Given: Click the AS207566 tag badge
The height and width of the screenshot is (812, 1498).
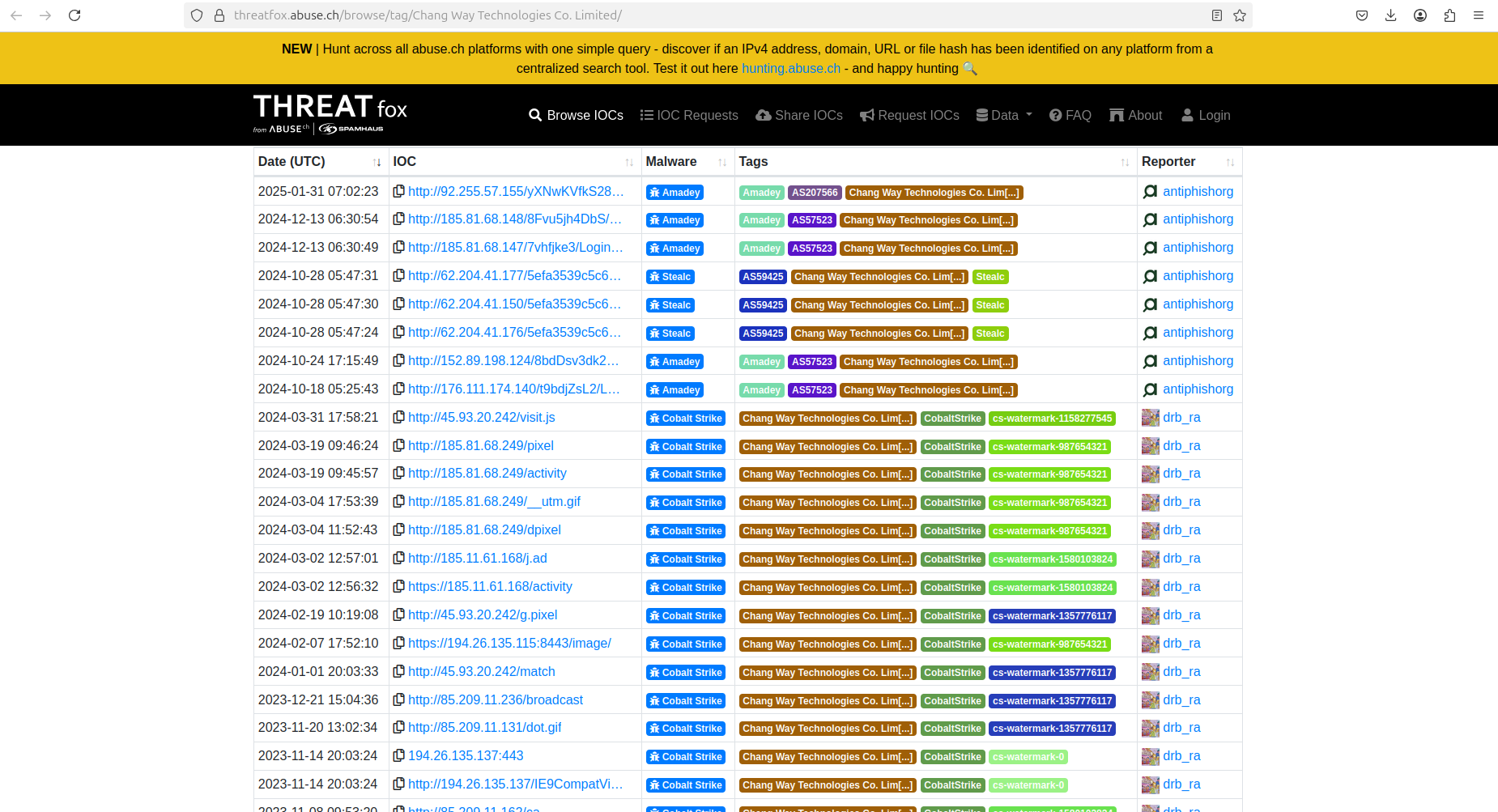Looking at the screenshot, I should pyautogui.click(x=815, y=193).
